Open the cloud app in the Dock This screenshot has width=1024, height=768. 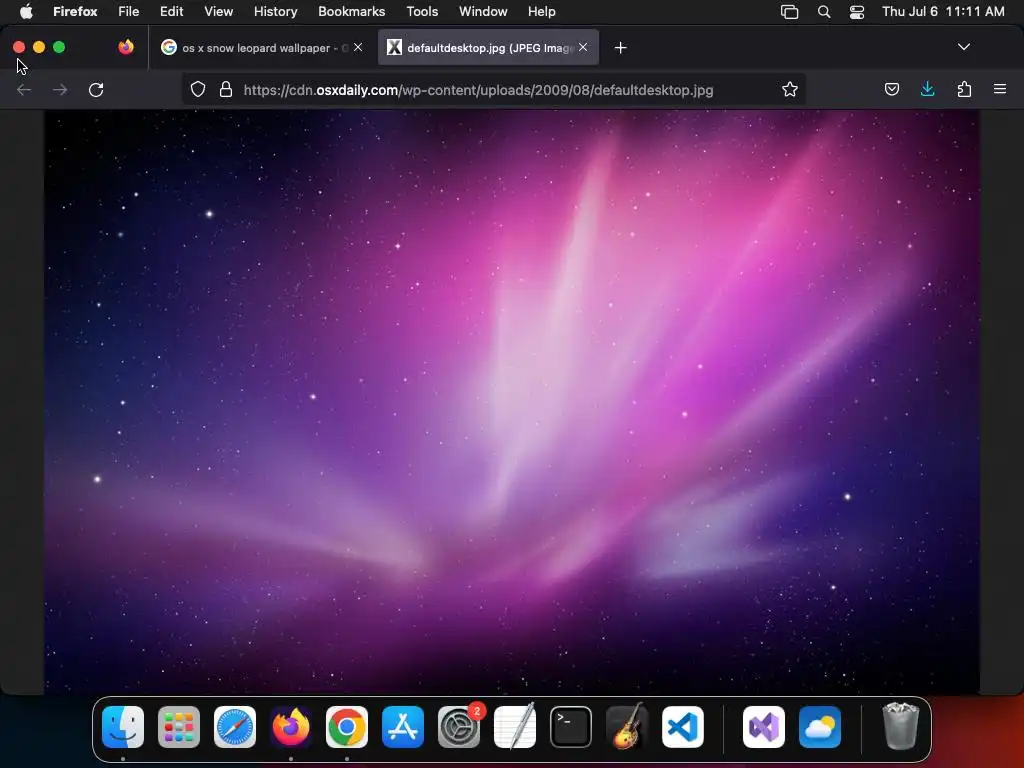tap(820, 727)
